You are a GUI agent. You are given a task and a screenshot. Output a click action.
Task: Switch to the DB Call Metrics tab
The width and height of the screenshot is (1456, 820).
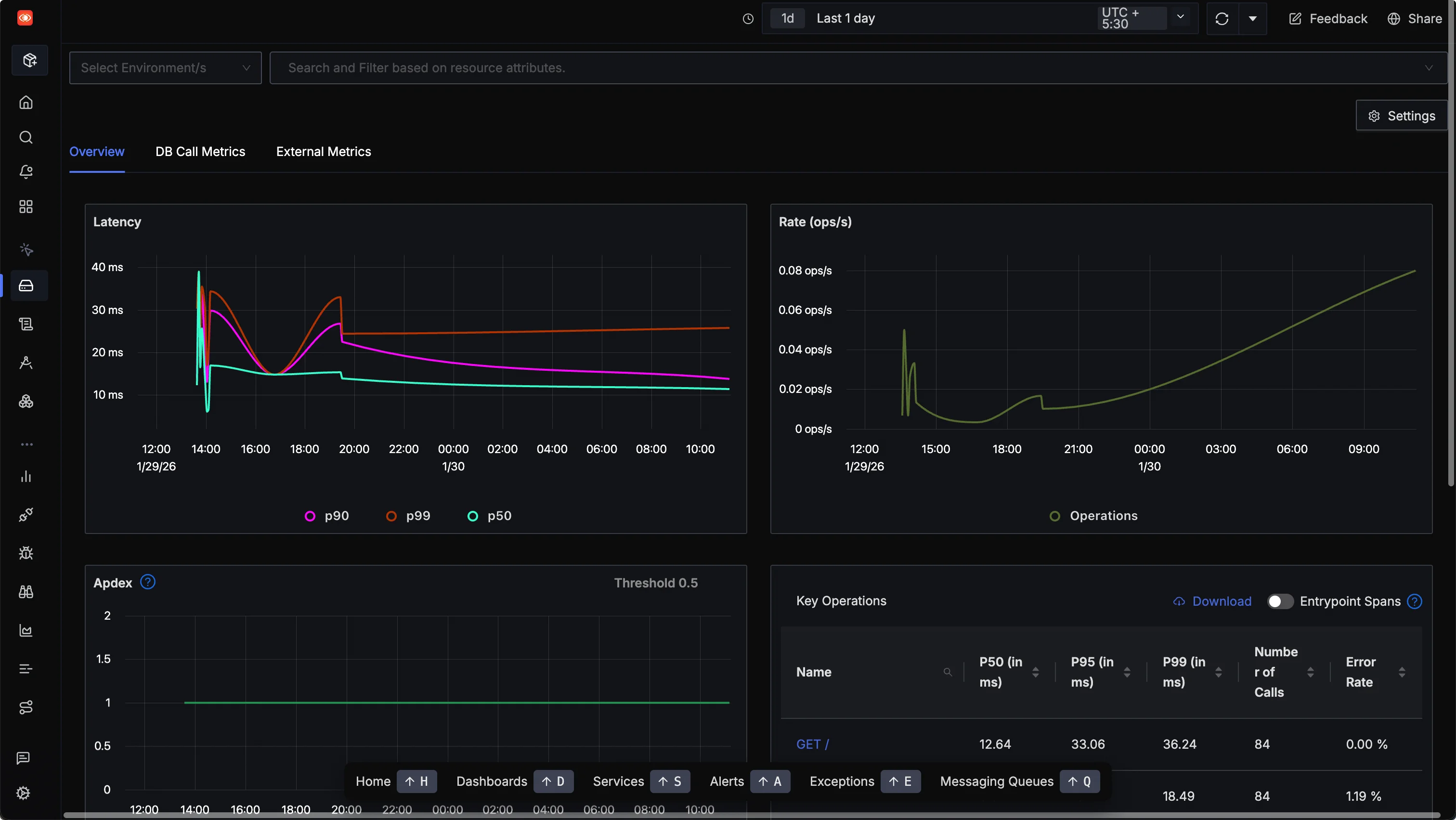(200, 152)
